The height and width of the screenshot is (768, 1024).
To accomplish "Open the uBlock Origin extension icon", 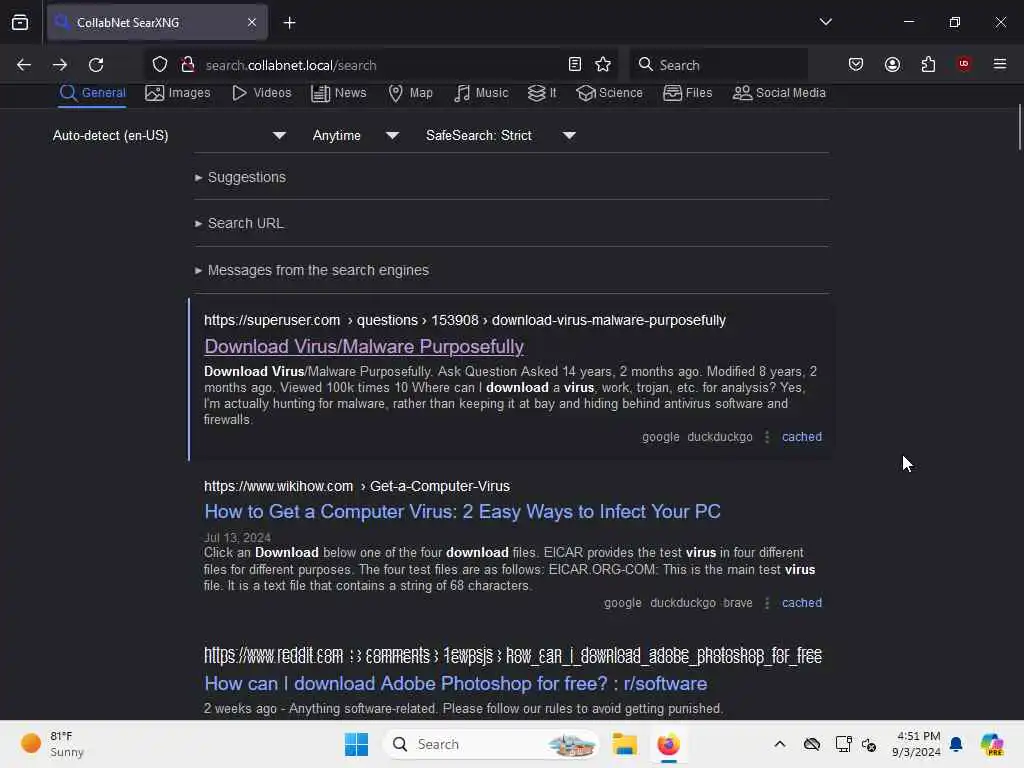I will (x=964, y=64).
